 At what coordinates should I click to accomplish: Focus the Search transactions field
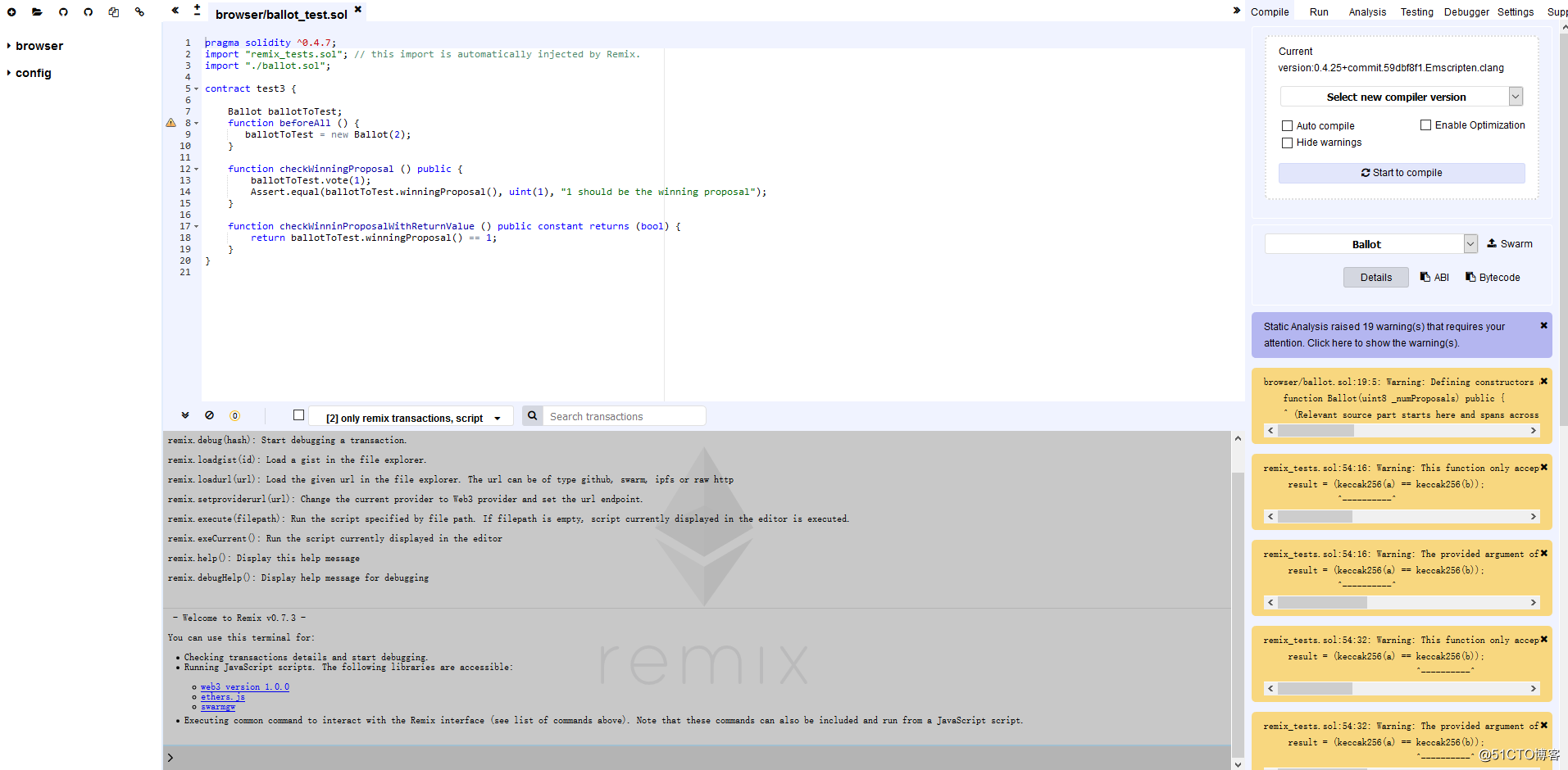[x=625, y=416]
